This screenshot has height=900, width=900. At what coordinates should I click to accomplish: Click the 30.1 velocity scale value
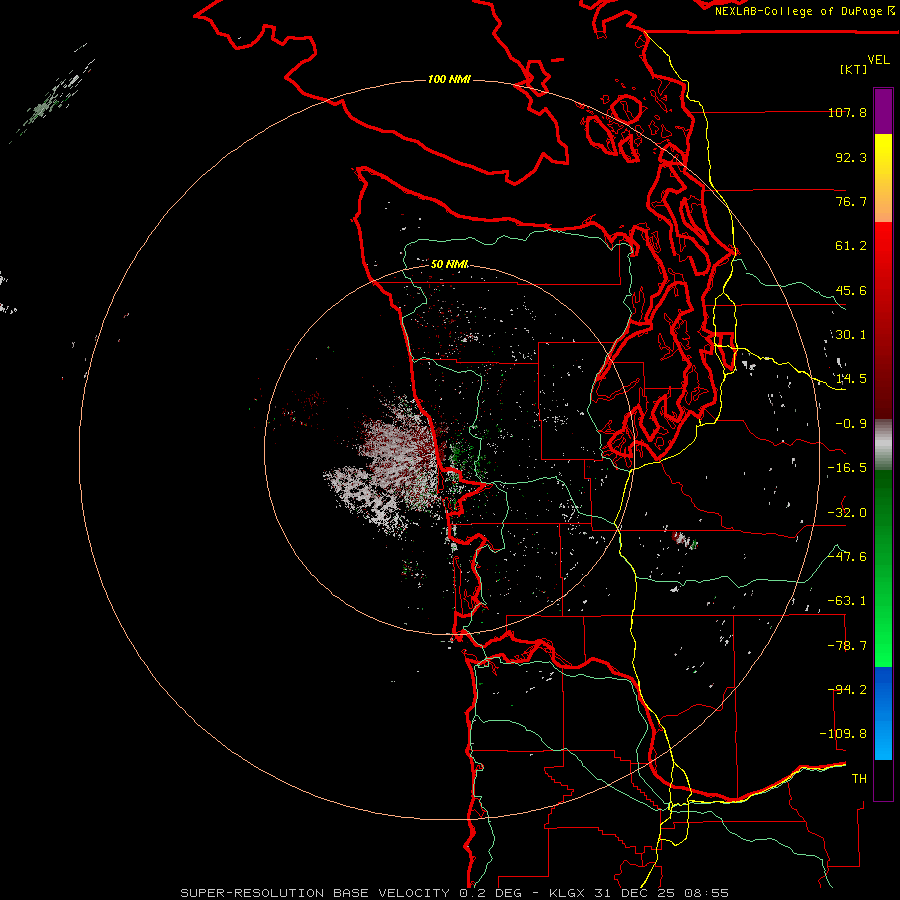click(851, 335)
